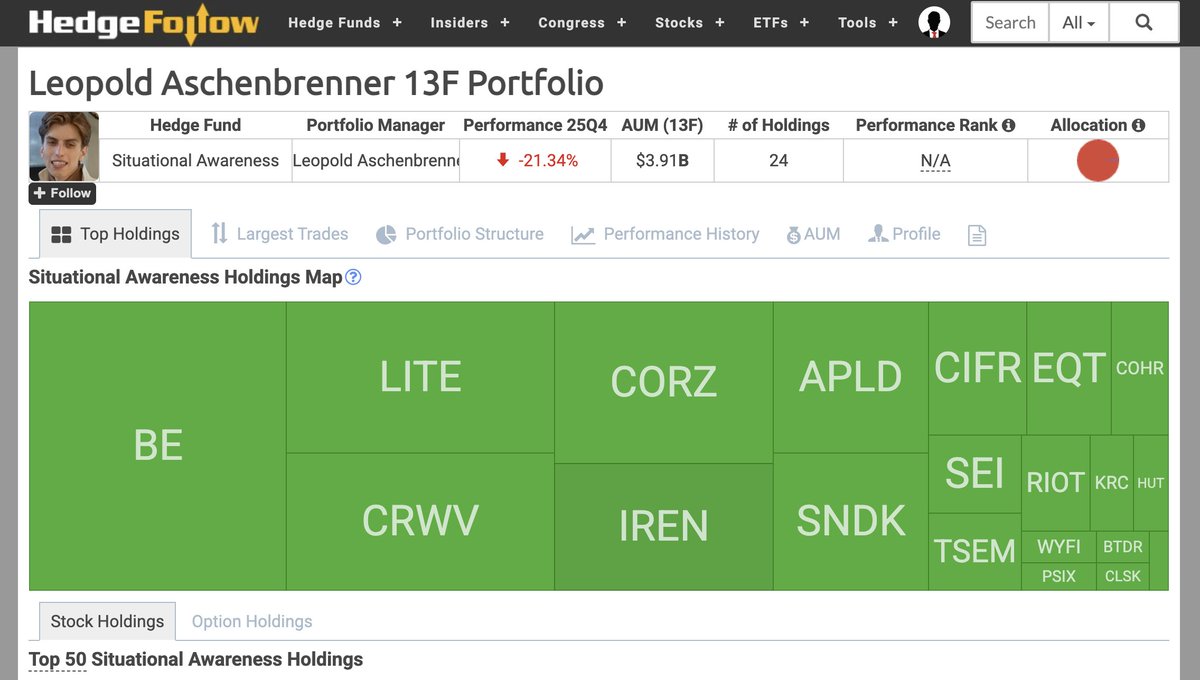Viewport: 1200px width, 680px height.
Task: Click the PSIX tile in holdings map
Action: tap(1059, 576)
